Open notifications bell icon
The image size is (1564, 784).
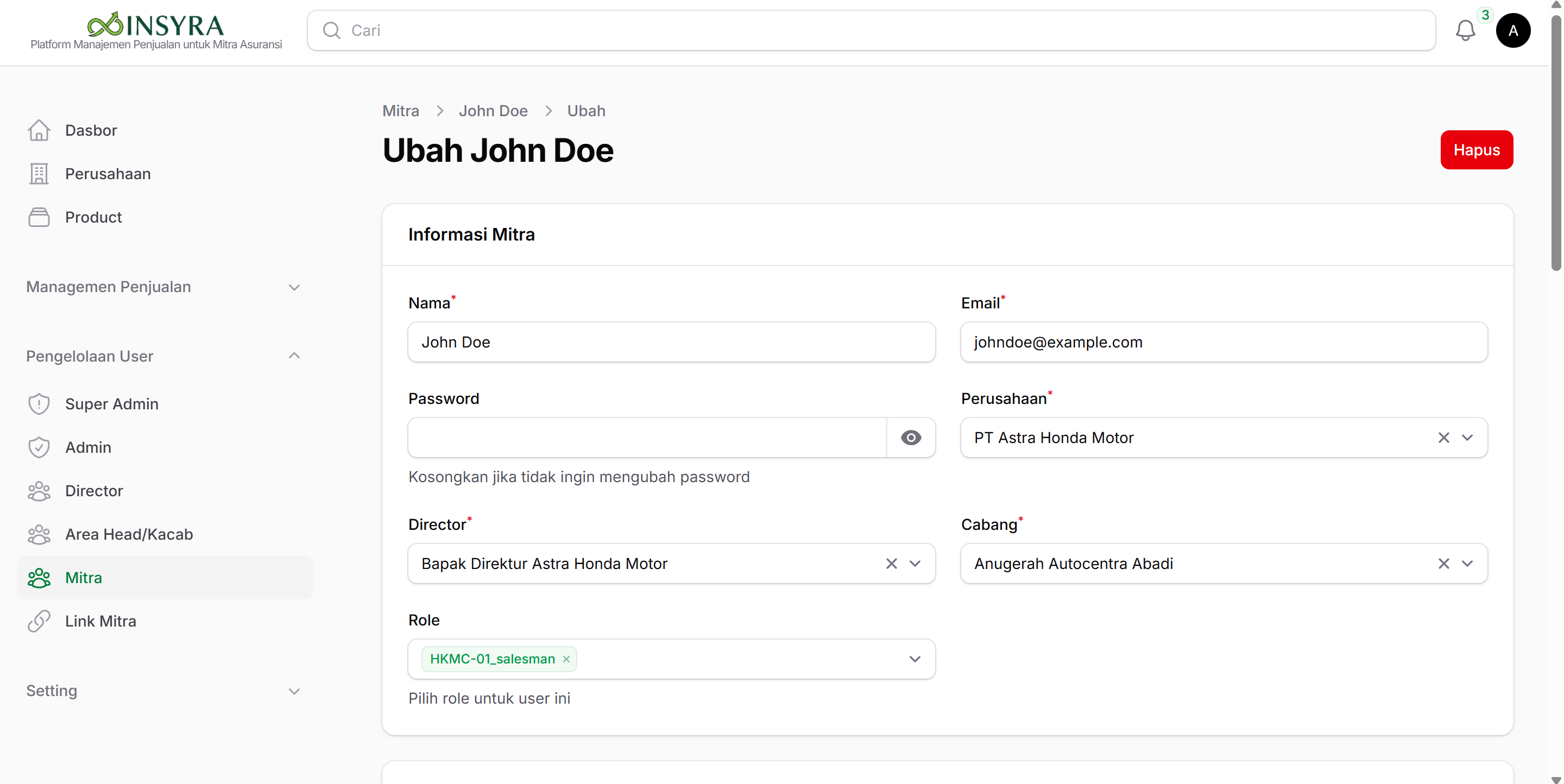click(1465, 30)
